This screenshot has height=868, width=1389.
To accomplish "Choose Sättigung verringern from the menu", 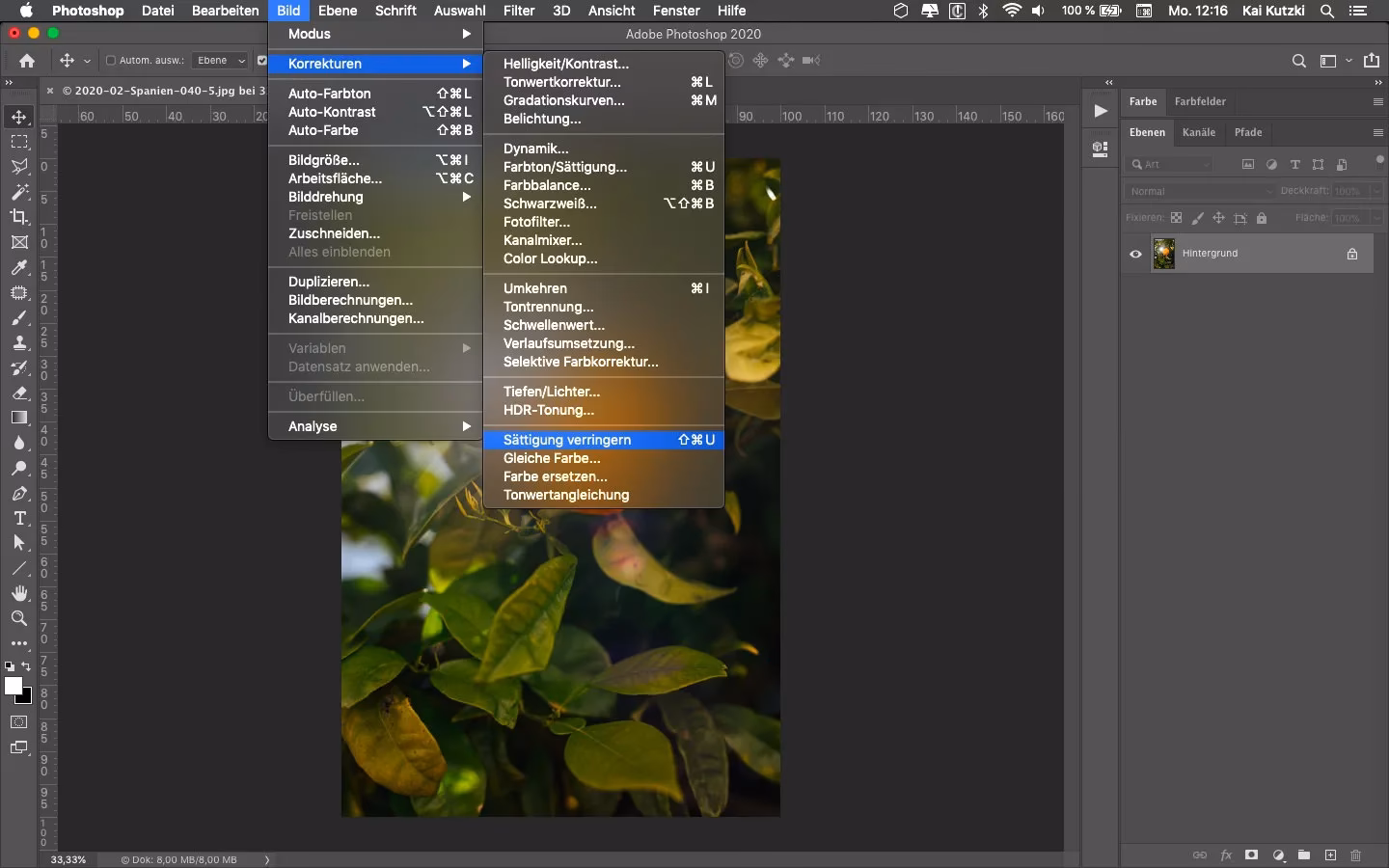I will pyautogui.click(x=567, y=440).
